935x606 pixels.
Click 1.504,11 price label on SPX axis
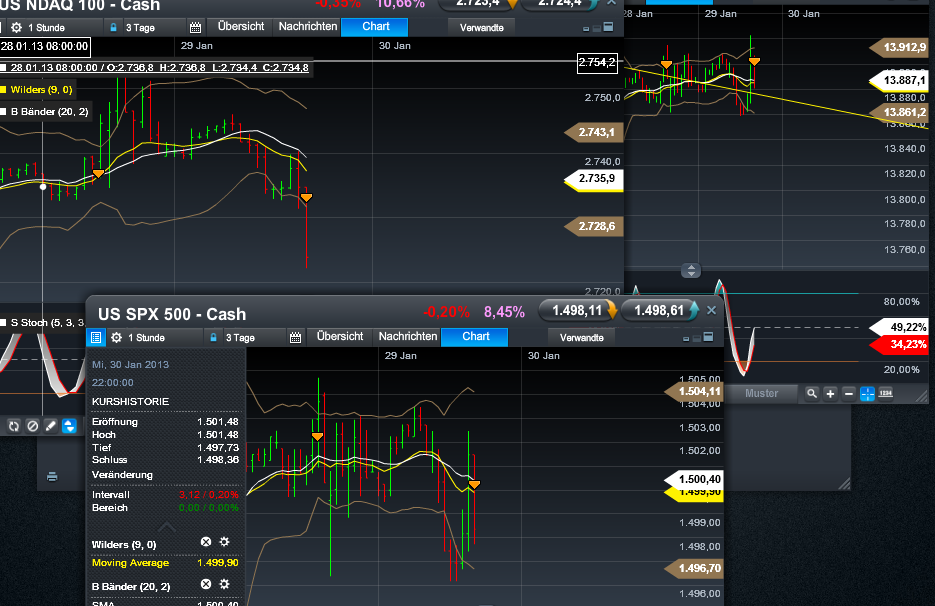click(694, 391)
